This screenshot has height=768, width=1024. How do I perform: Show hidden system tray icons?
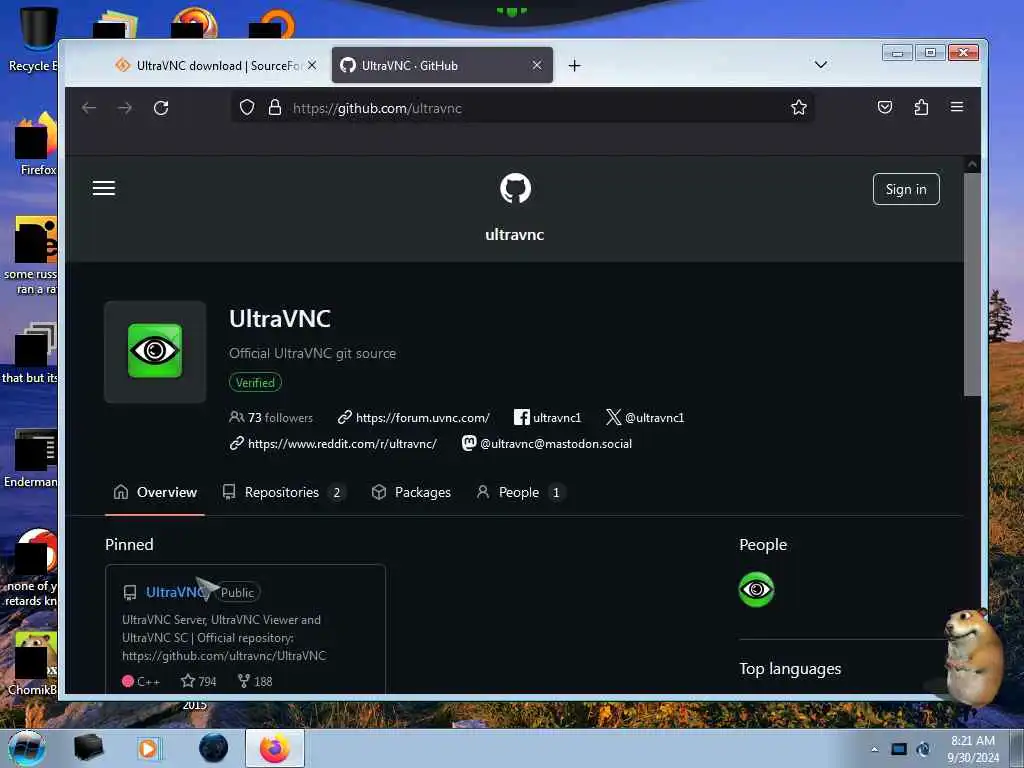[874, 749]
